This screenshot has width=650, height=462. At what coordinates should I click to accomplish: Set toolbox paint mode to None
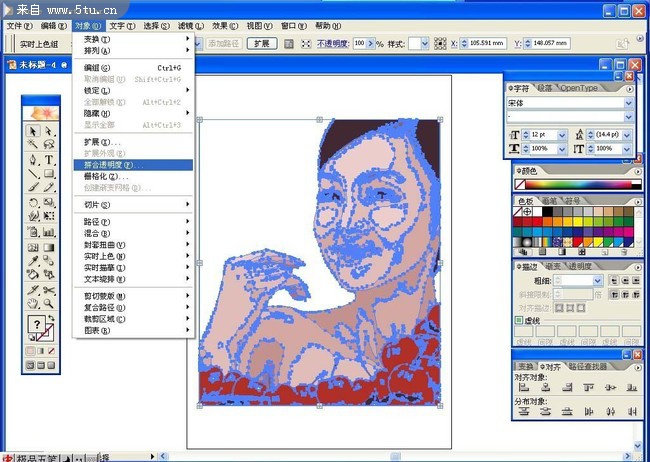51,351
